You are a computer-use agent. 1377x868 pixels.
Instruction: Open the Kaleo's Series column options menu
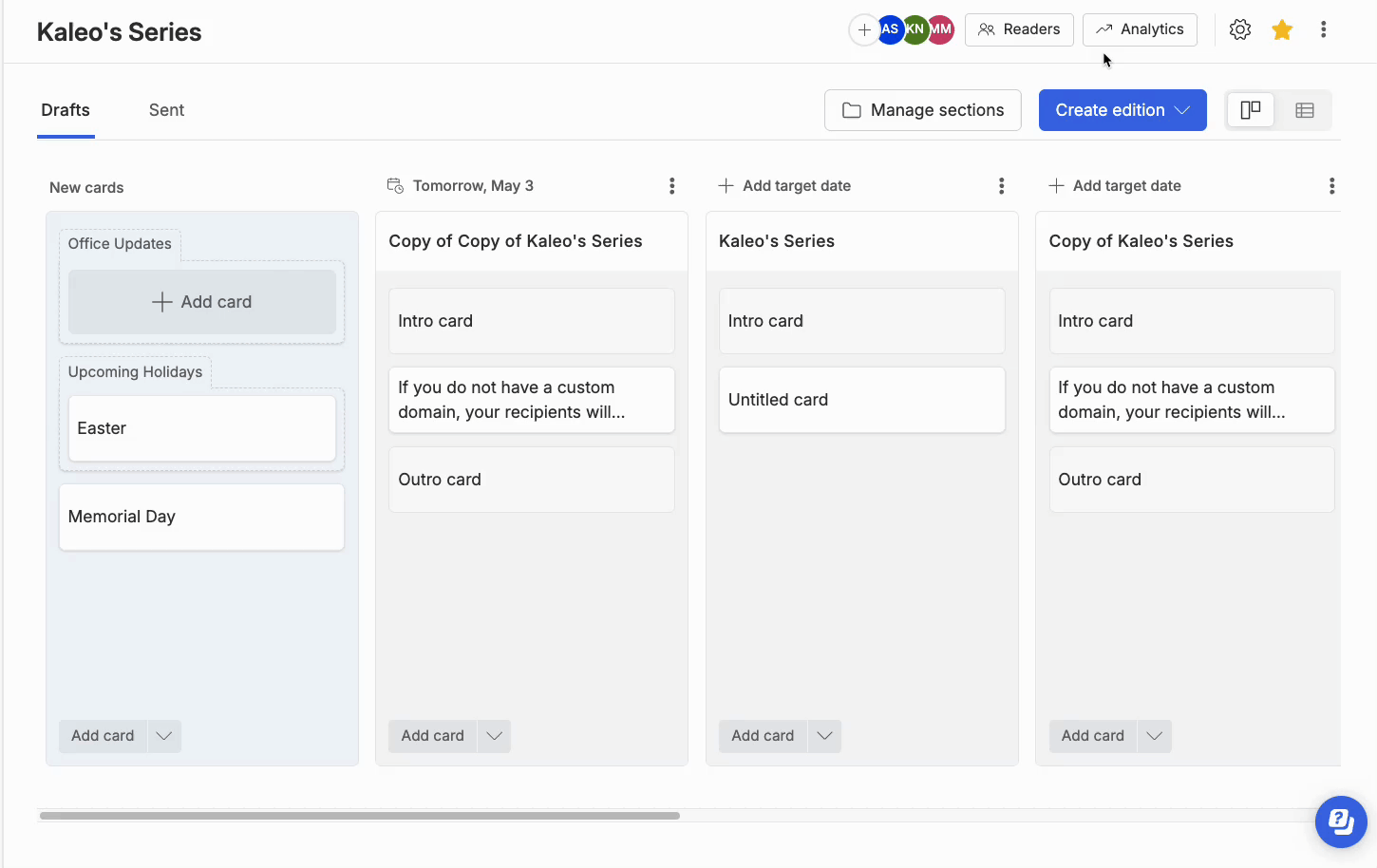point(1001,186)
